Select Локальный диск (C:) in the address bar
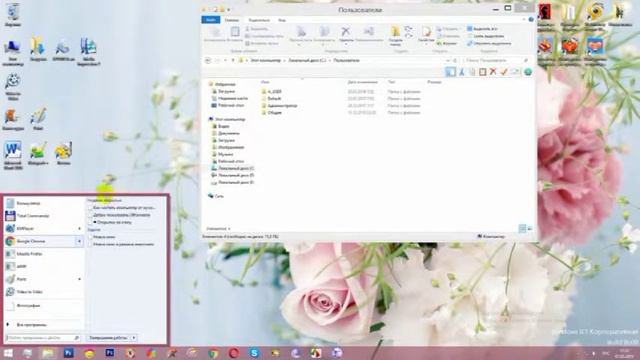 (307, 60)
